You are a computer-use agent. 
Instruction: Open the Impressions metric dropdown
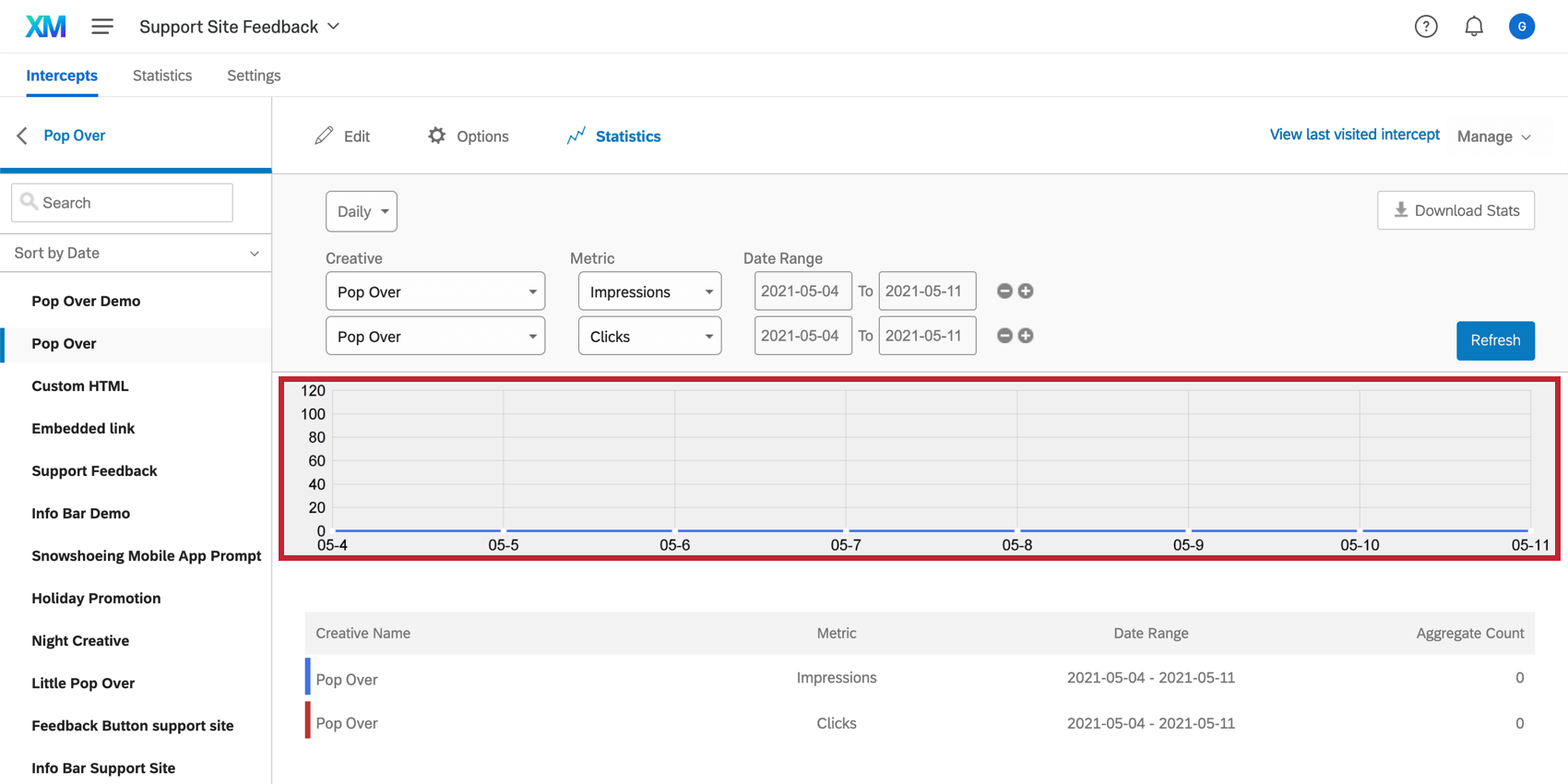click(650, 291)
